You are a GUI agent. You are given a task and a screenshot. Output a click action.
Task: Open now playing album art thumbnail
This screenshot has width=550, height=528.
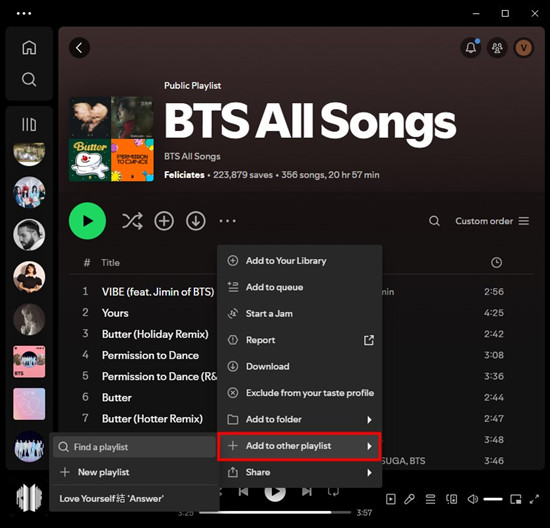click(x=29, y=497)
